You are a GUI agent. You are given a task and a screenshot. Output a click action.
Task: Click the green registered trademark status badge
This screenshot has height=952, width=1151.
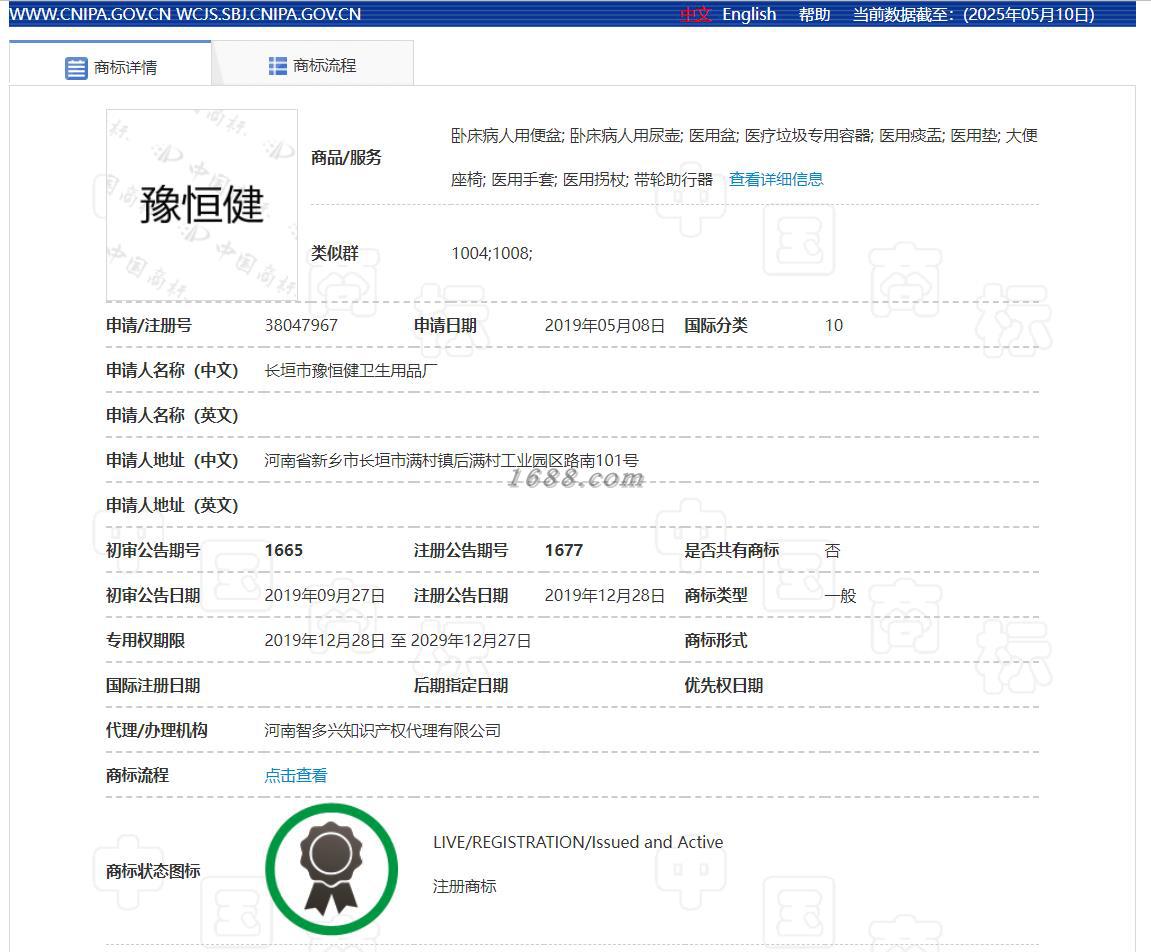click(332, 869)
